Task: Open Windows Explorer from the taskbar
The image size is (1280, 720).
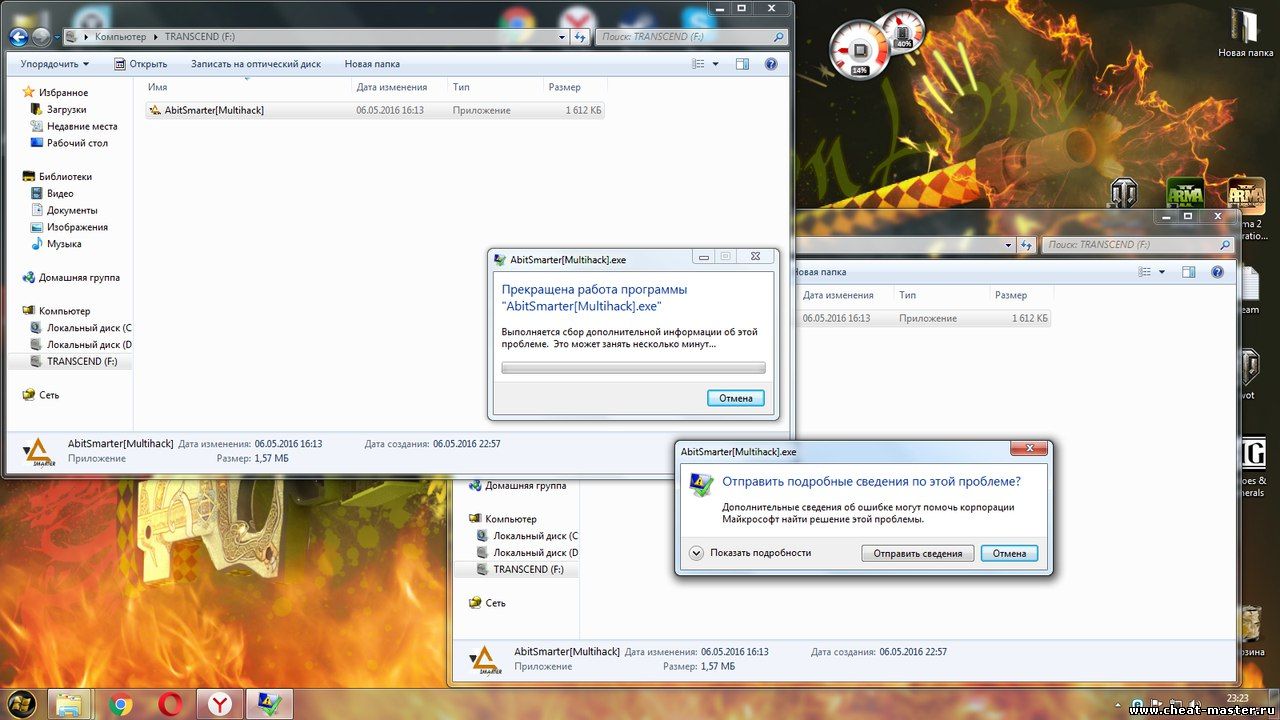Action: 70,704
